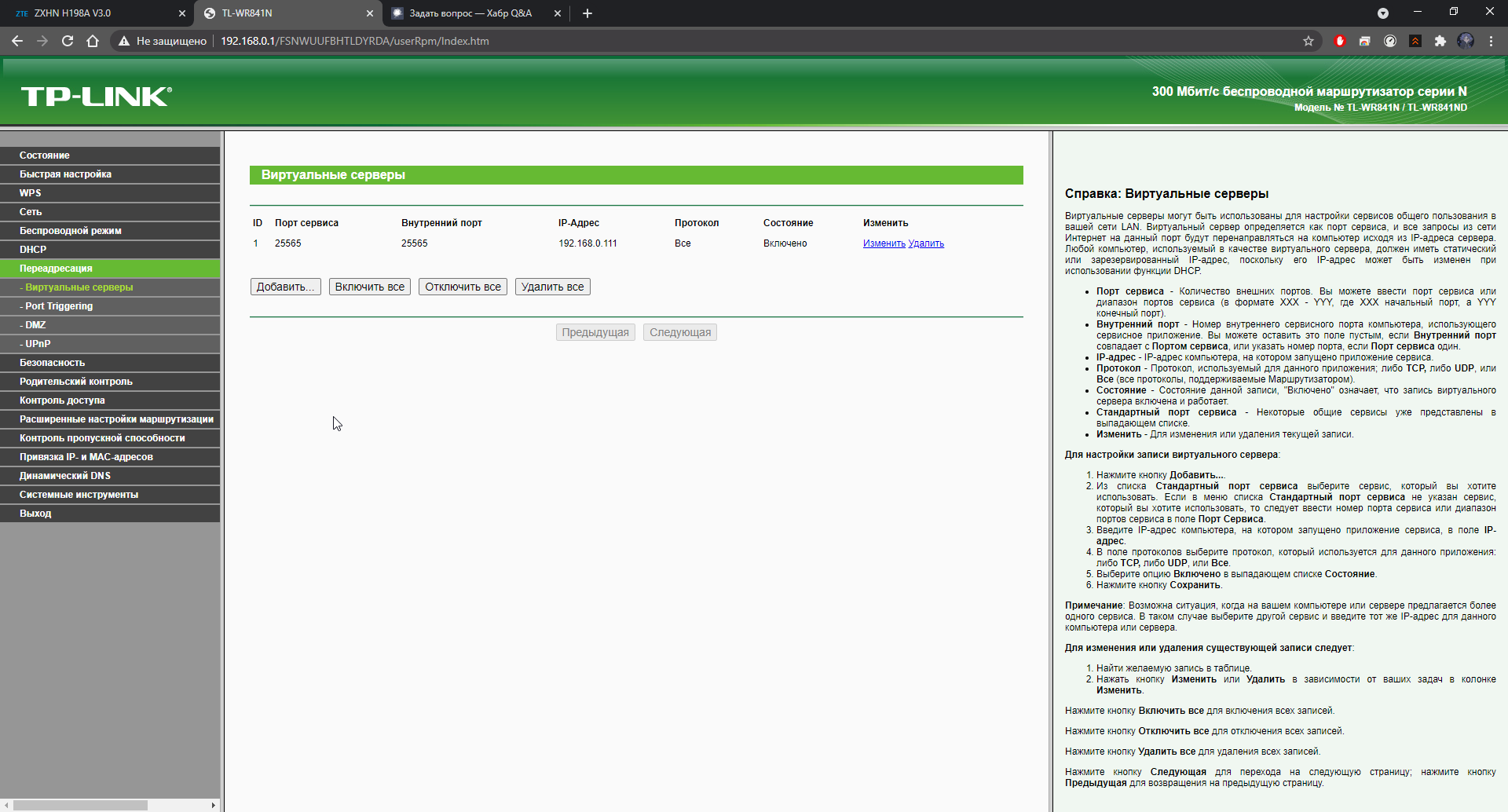Open Динамический DNS menu item

110,476
